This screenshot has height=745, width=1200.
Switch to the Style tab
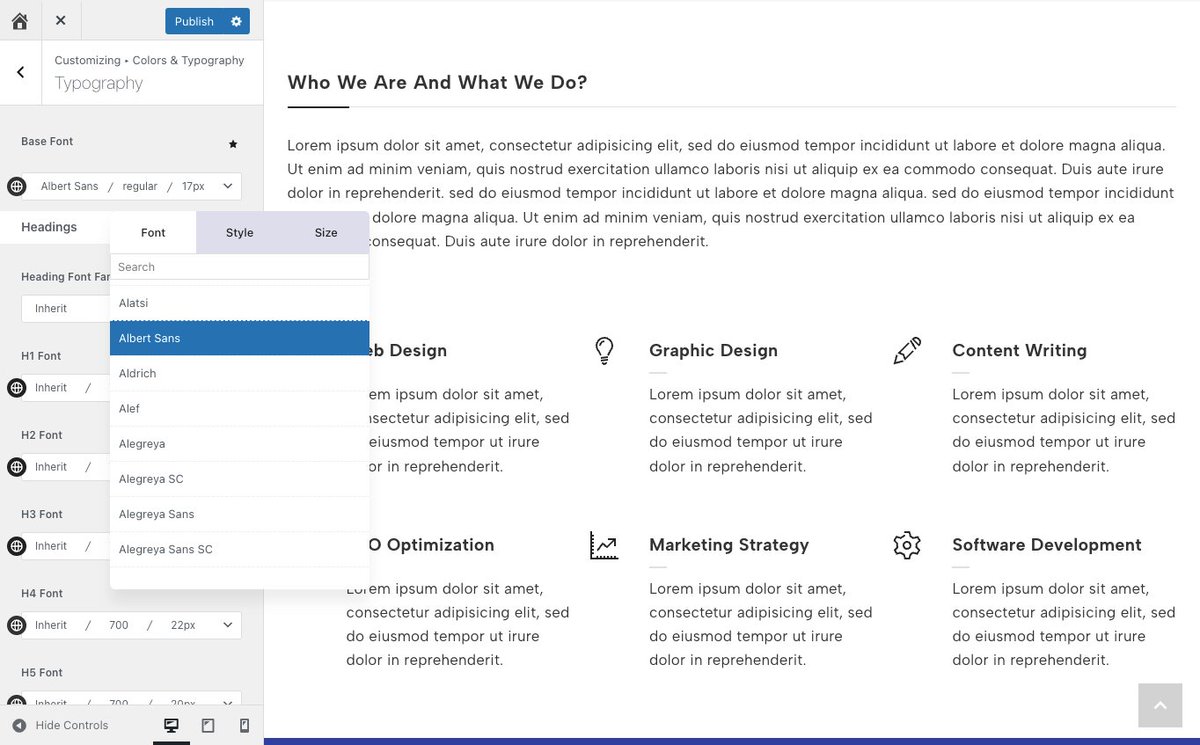point(240,232)
